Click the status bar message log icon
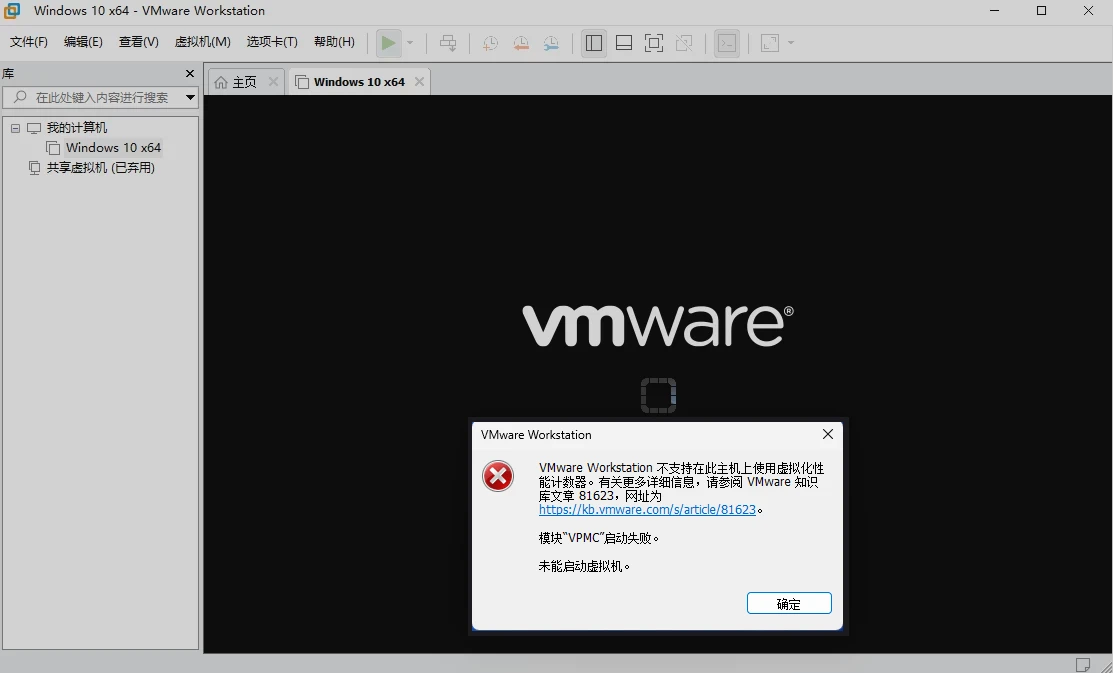The width and height of the screenshot is (1113, 673). 1082,665
